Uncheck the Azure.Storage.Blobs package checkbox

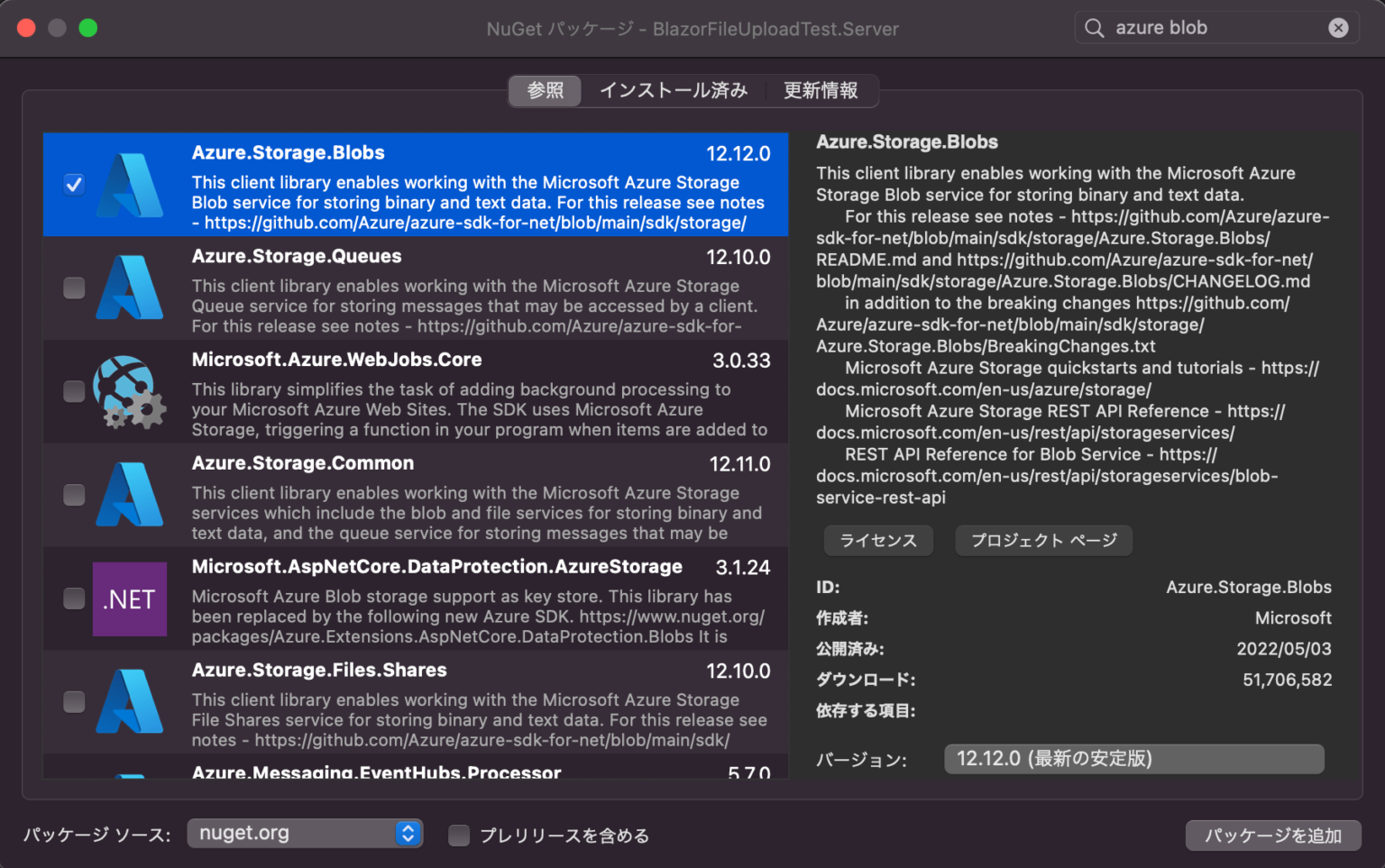click(73, 184)
